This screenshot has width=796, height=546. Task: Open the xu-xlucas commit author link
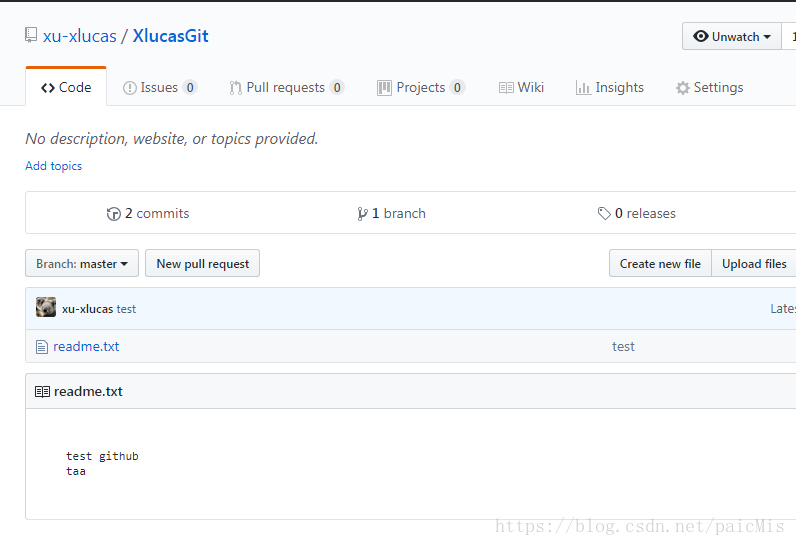click(87, 309)
